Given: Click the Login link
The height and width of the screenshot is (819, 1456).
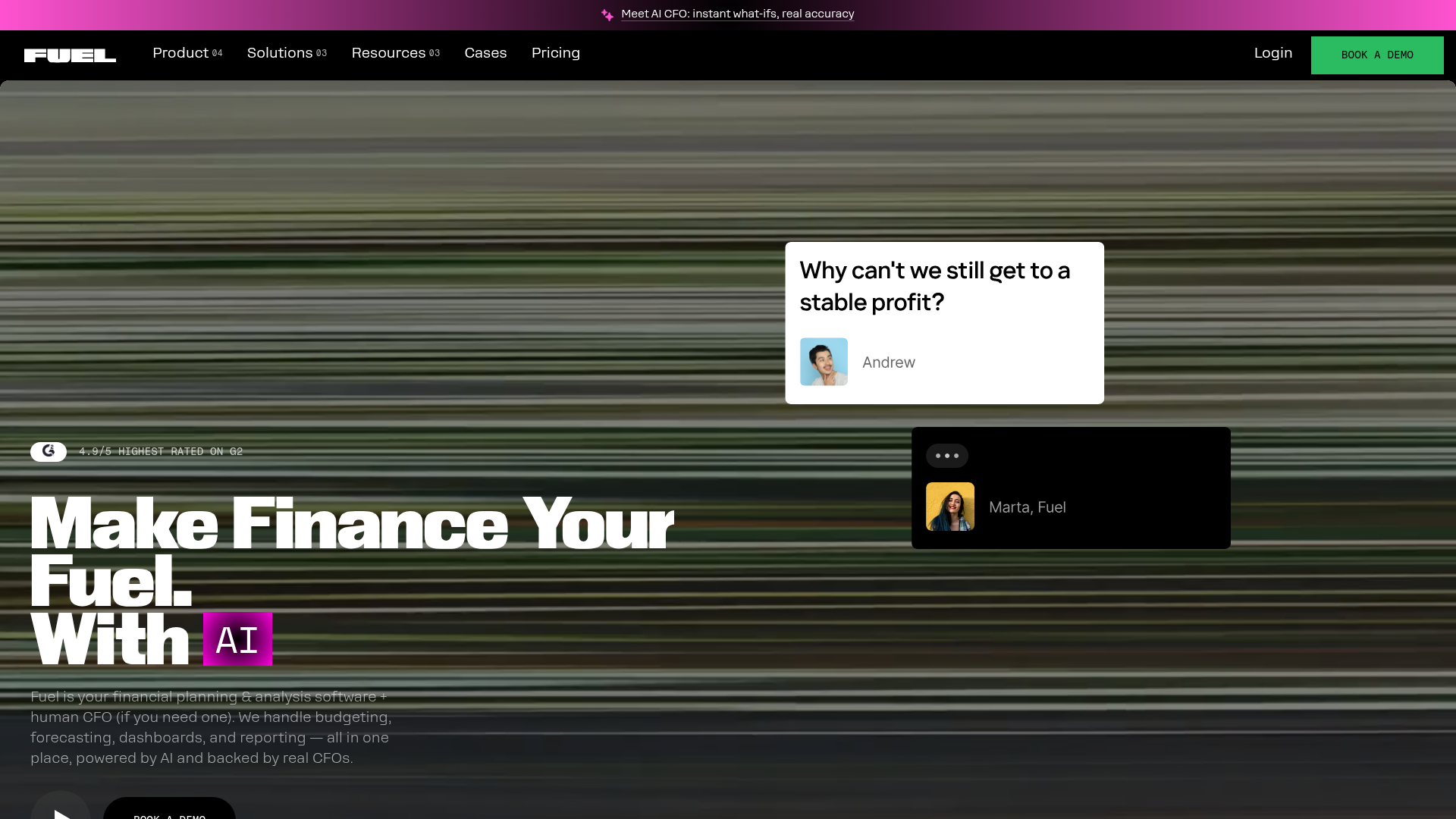Looking at the screenshot, I should pos(1272,53).
